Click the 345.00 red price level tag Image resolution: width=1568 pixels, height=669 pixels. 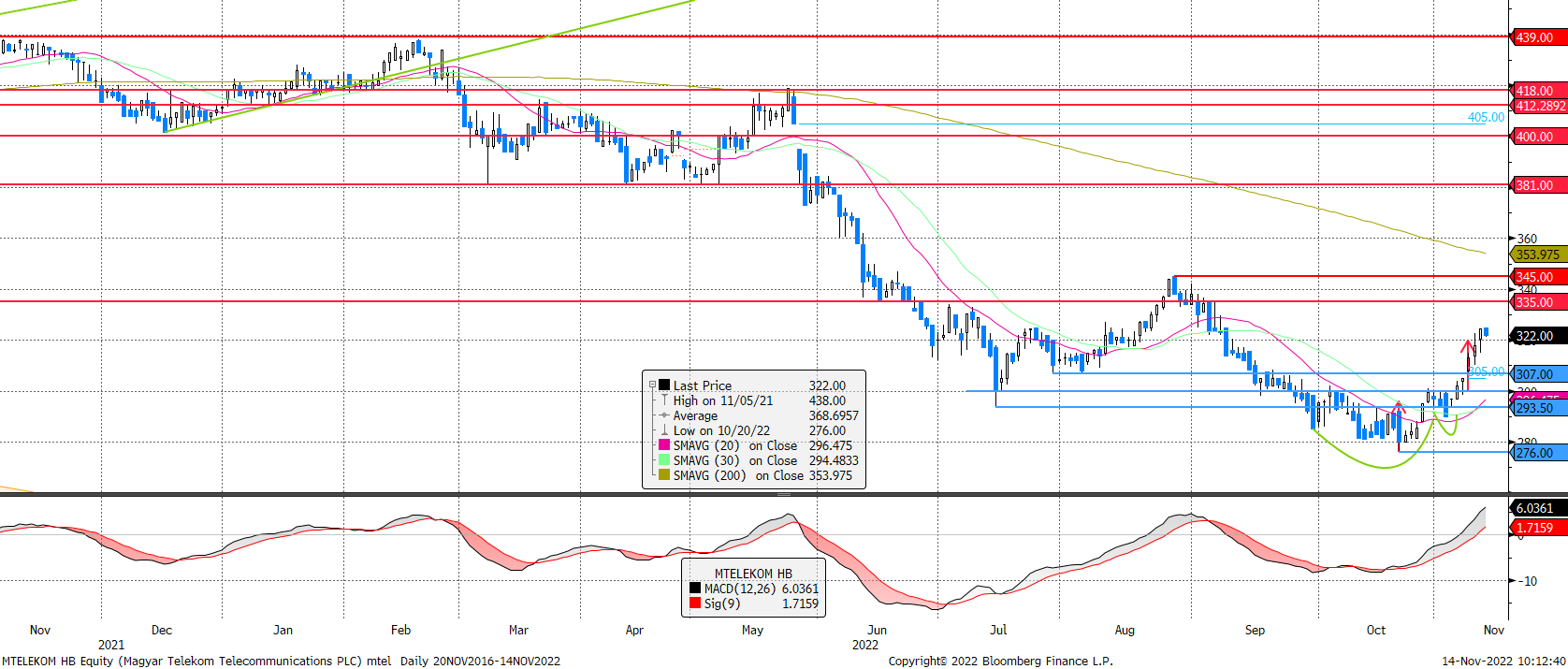[x=1539, y=277]
